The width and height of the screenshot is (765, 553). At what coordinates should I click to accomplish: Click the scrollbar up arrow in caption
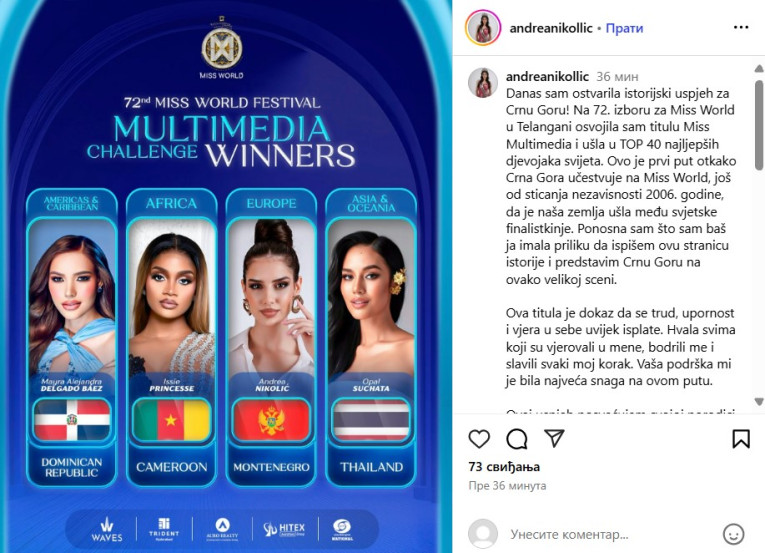tap(759, 69)
